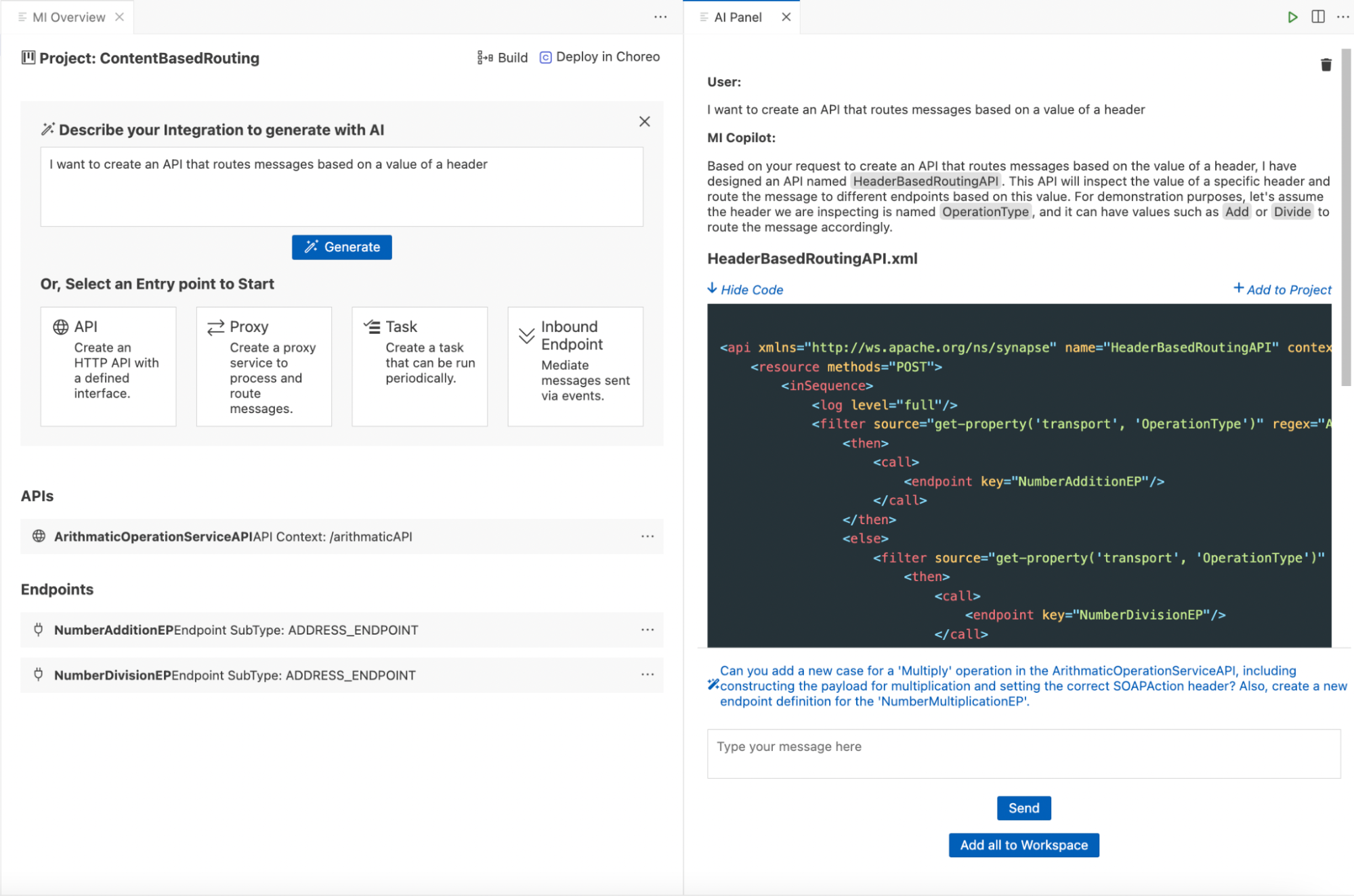Choose the API entry point card
1354x896 pixels.
108,366
